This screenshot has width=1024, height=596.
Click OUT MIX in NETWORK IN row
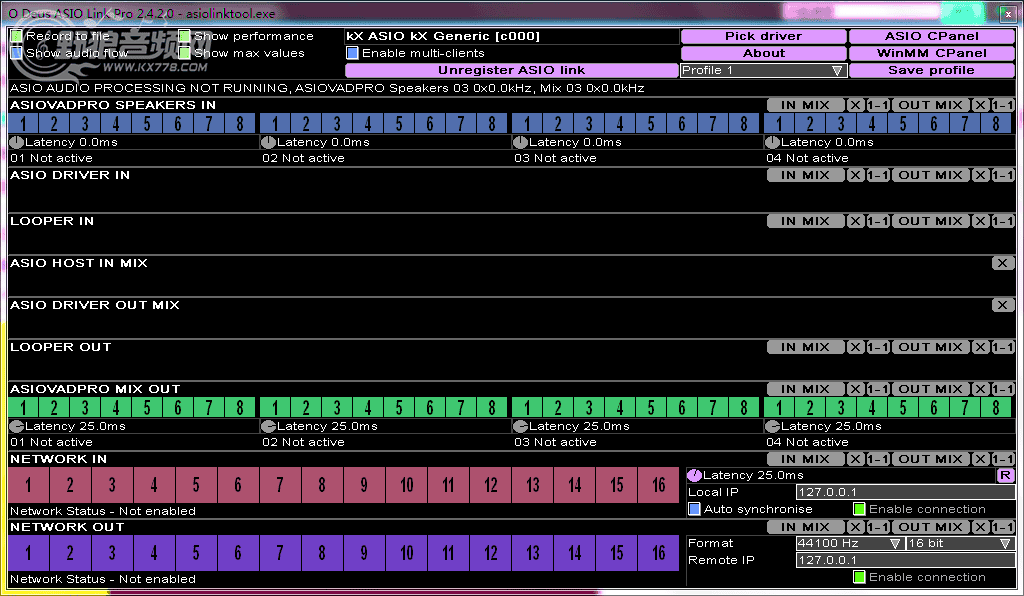(x=931, y=459)
